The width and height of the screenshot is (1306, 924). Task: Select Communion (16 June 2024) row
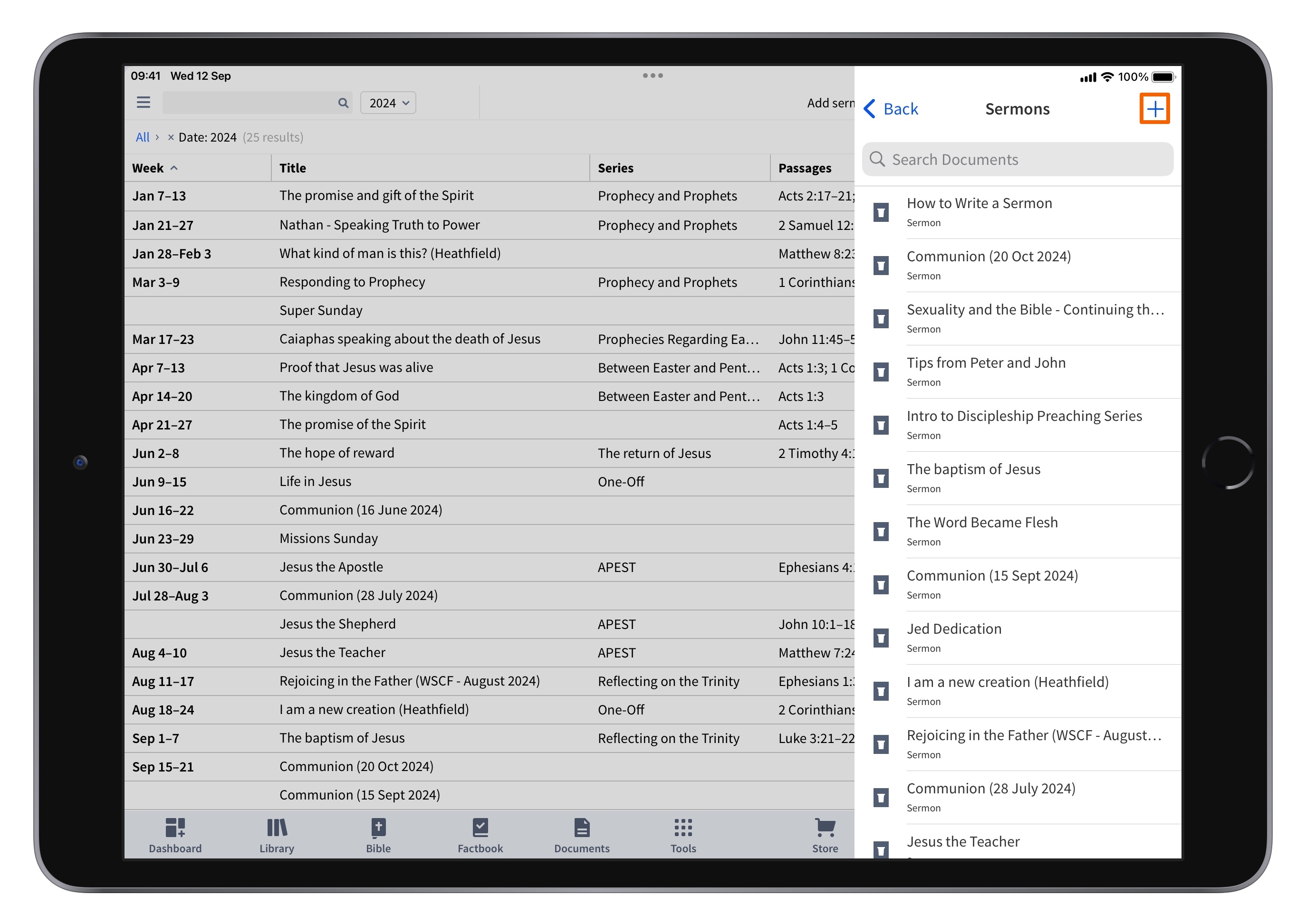point(490,510)
